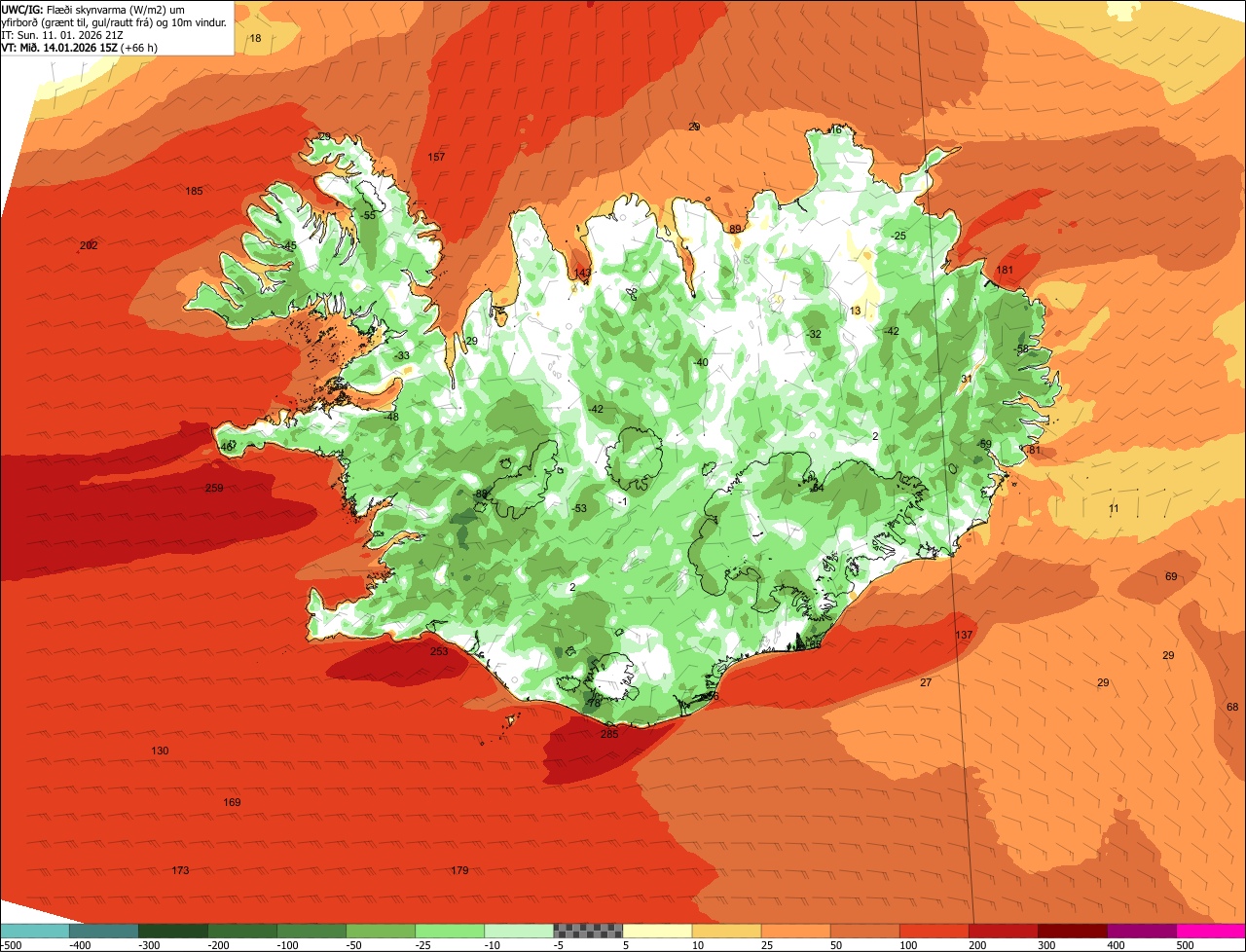Viewport: 1246px width, 952px height.
Task: Click the purple legend swatch between 400 and 500
Action: pyautogui.click(x=1142, y=931)
